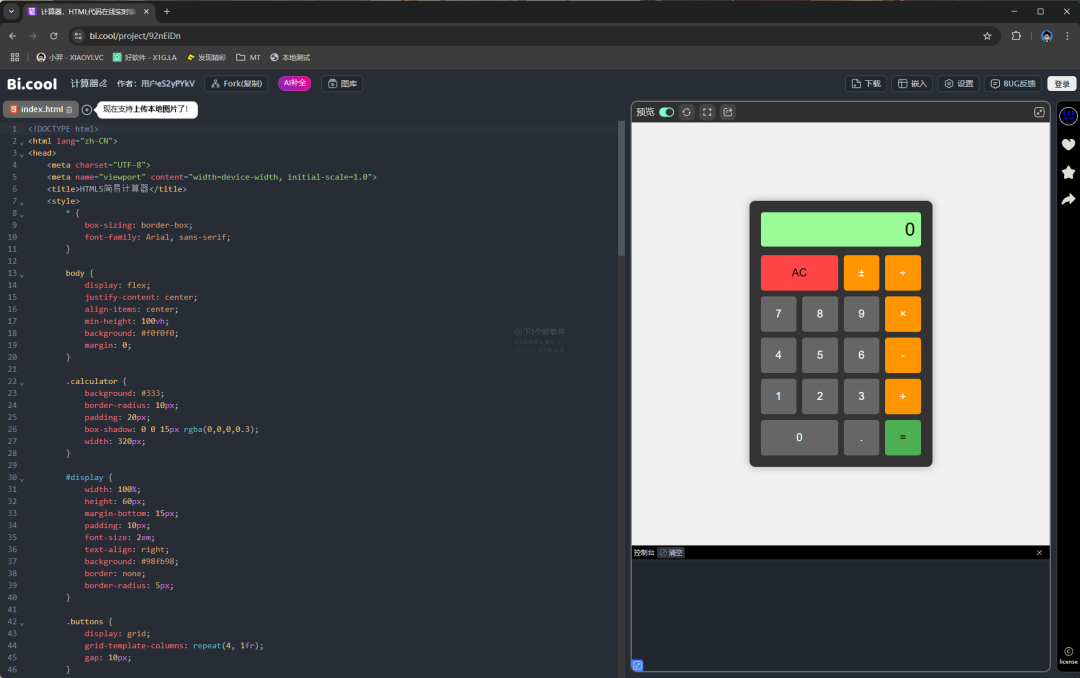Viewport: 1080px width, 678px height.
Task: Refresh the preview pane
Action: point(686,112)
